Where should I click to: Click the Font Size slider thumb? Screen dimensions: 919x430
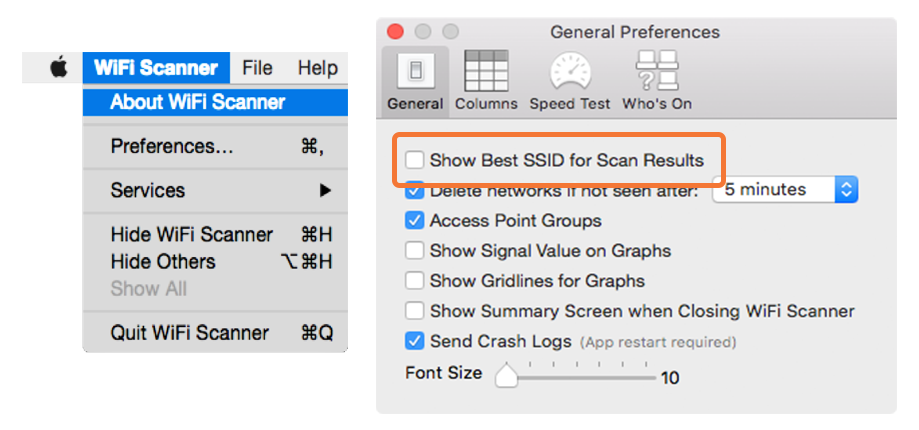(506, 376)
